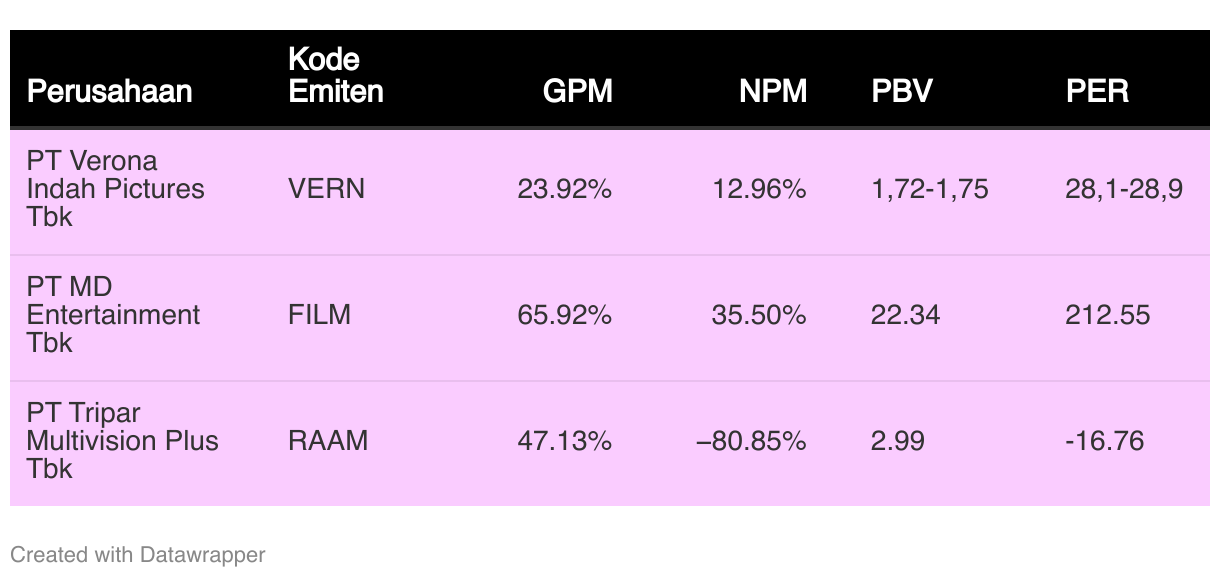Select the -16.76 PER value
Screen dimensions: 1220x578
(1104, 441)
